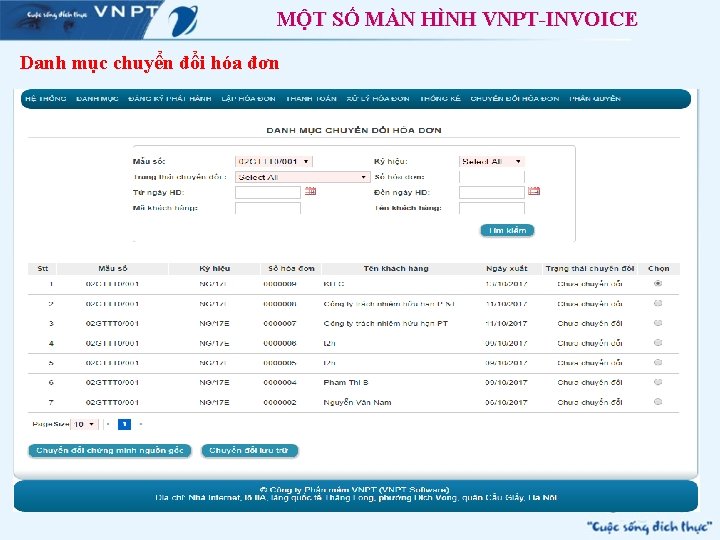Image resolution: width=720 pixels, height=540 pixels.
Task: Open the PHÂN QUYỀN menu
Action: pyautogui.click(x=595, y=99)
